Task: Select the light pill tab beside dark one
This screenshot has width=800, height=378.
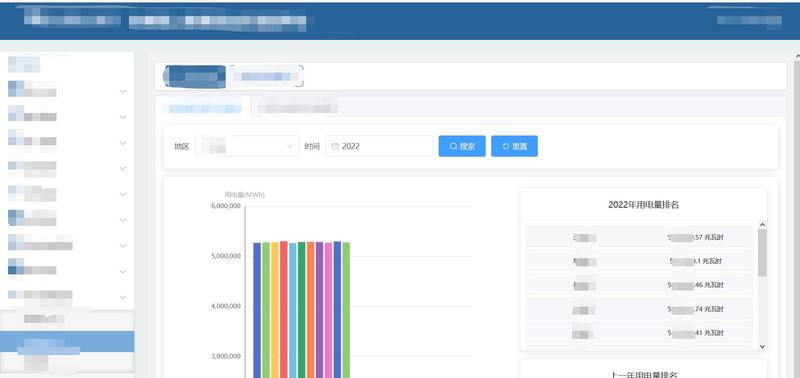Action: point(265,77)
